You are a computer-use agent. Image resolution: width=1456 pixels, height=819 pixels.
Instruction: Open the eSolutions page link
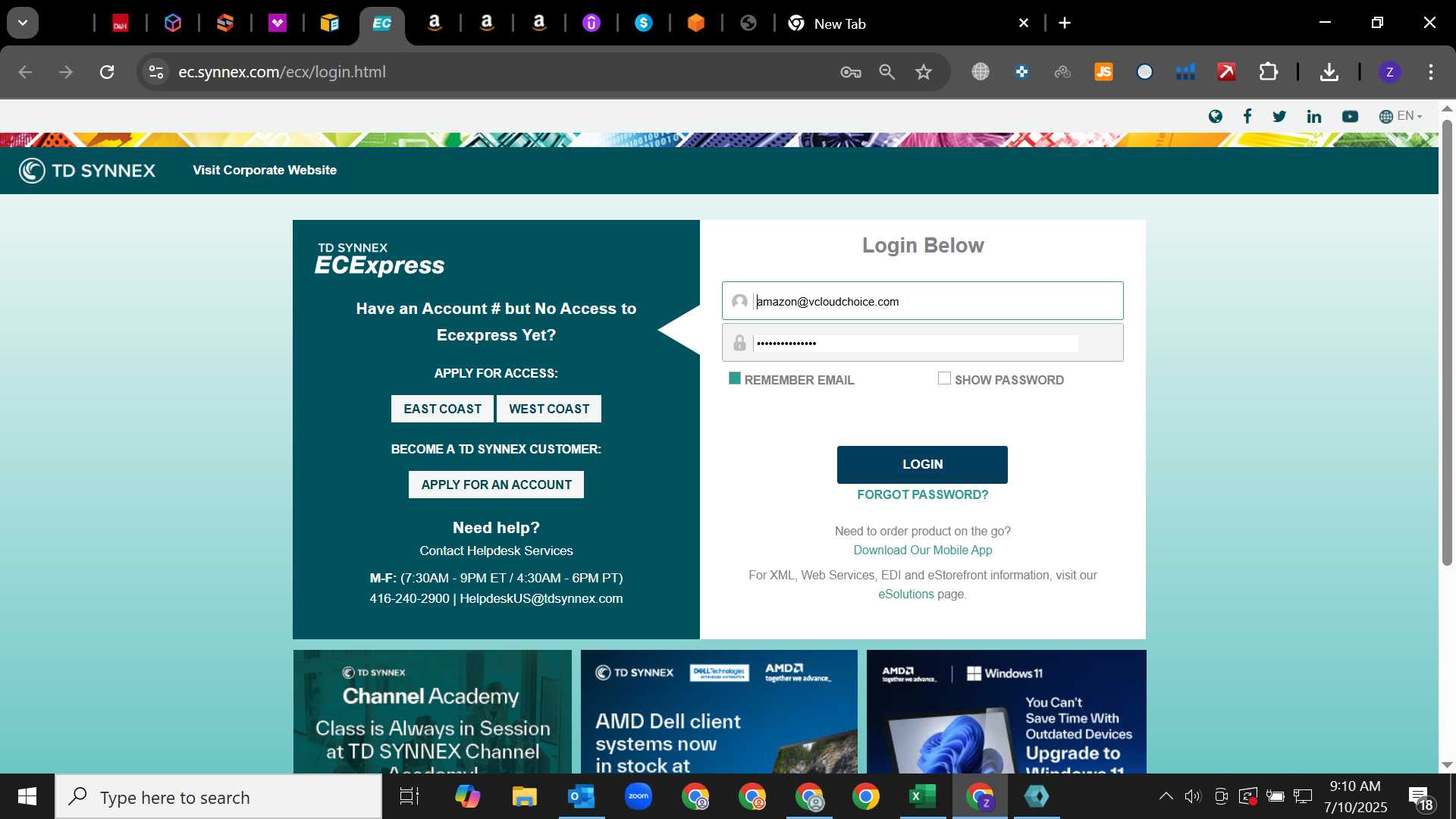pyautogui.click(x=905, y=594)
